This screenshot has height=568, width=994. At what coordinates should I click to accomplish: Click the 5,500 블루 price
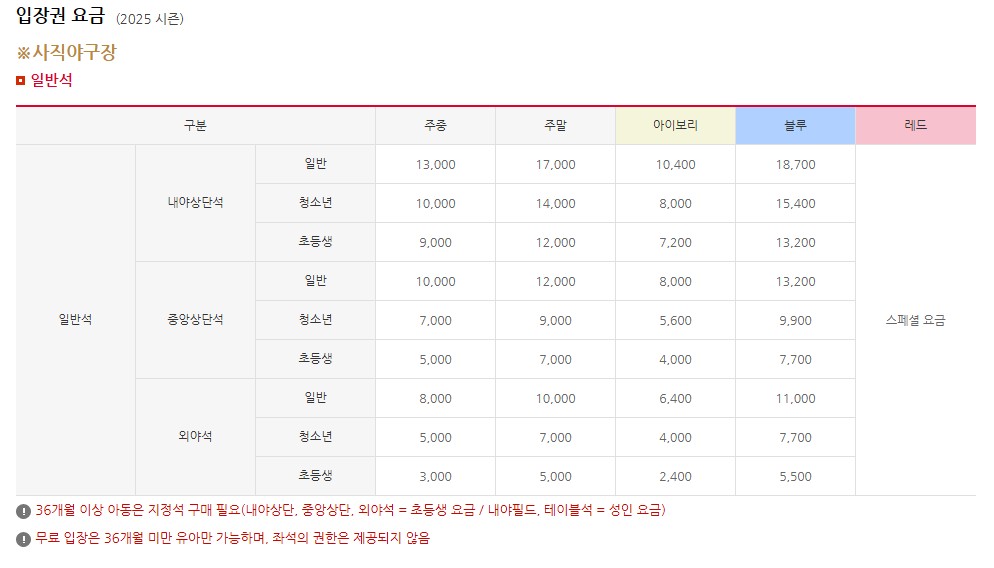tap(796, 477)
